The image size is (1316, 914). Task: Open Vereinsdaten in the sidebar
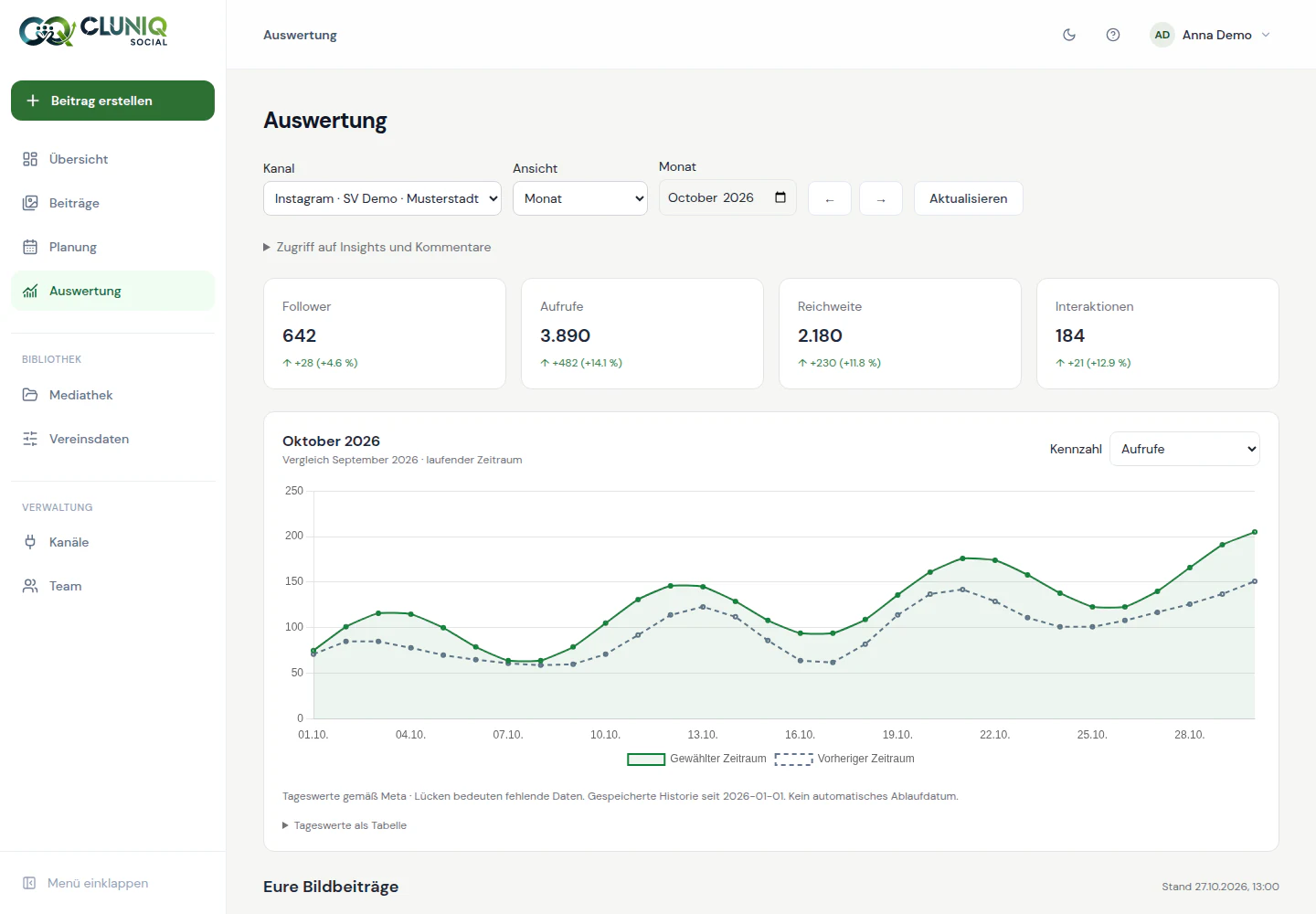coord(112,439)
